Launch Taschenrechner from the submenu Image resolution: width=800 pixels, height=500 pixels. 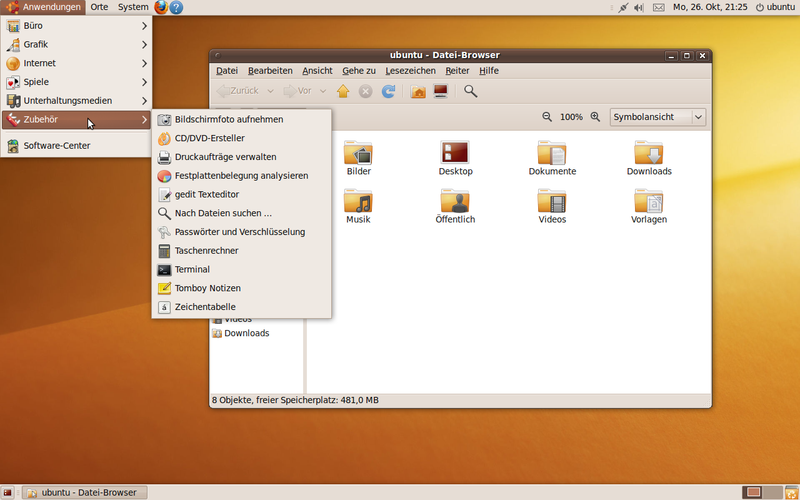click(241, 251)
